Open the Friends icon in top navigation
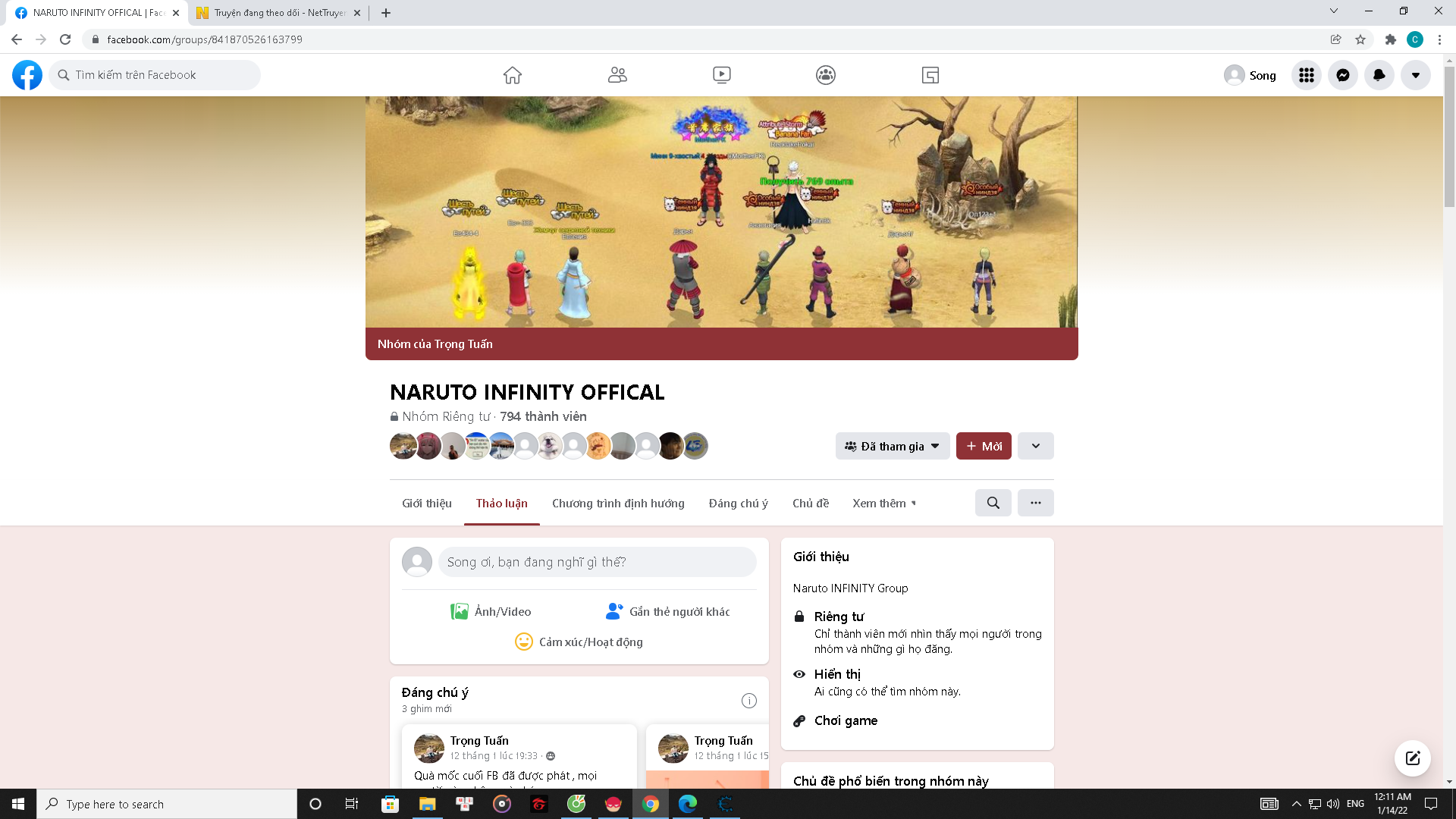Screen dimensions: 1456x819 click(617, 75)
